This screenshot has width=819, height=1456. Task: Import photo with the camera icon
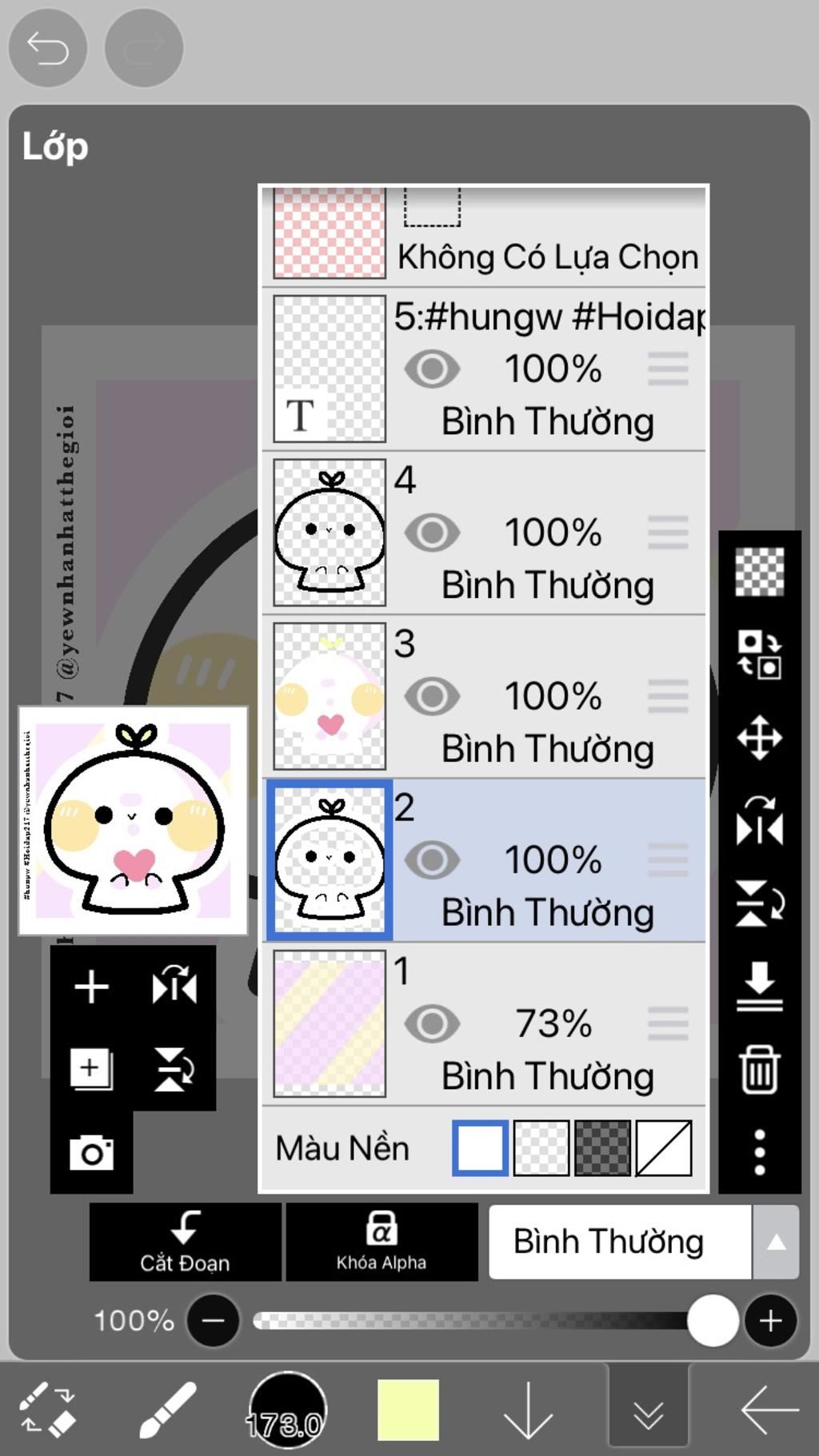pos(91,1152)
